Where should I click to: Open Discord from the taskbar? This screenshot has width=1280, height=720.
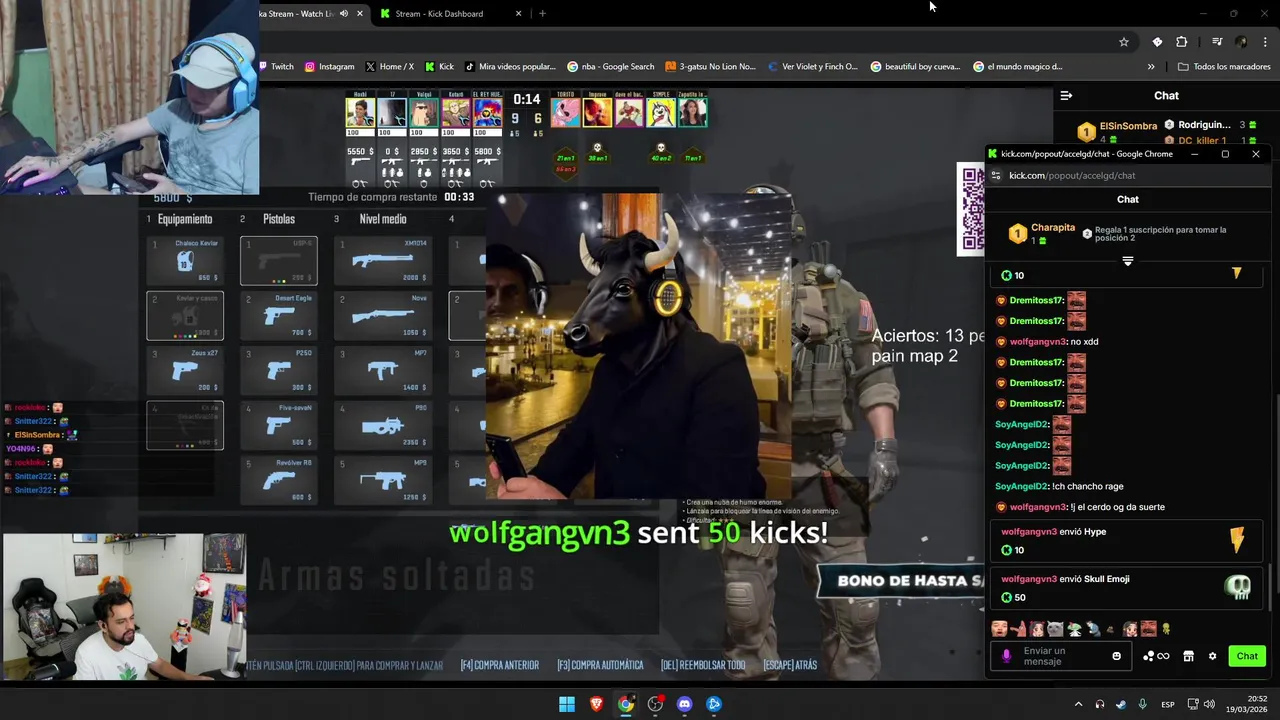[x=684, y=704]
